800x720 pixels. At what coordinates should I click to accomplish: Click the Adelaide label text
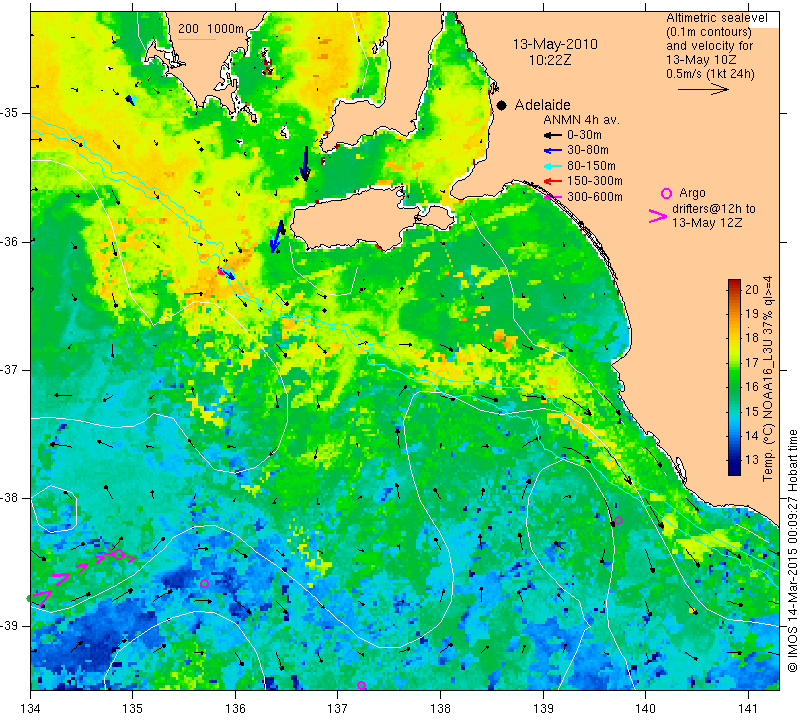pos(542,105)
